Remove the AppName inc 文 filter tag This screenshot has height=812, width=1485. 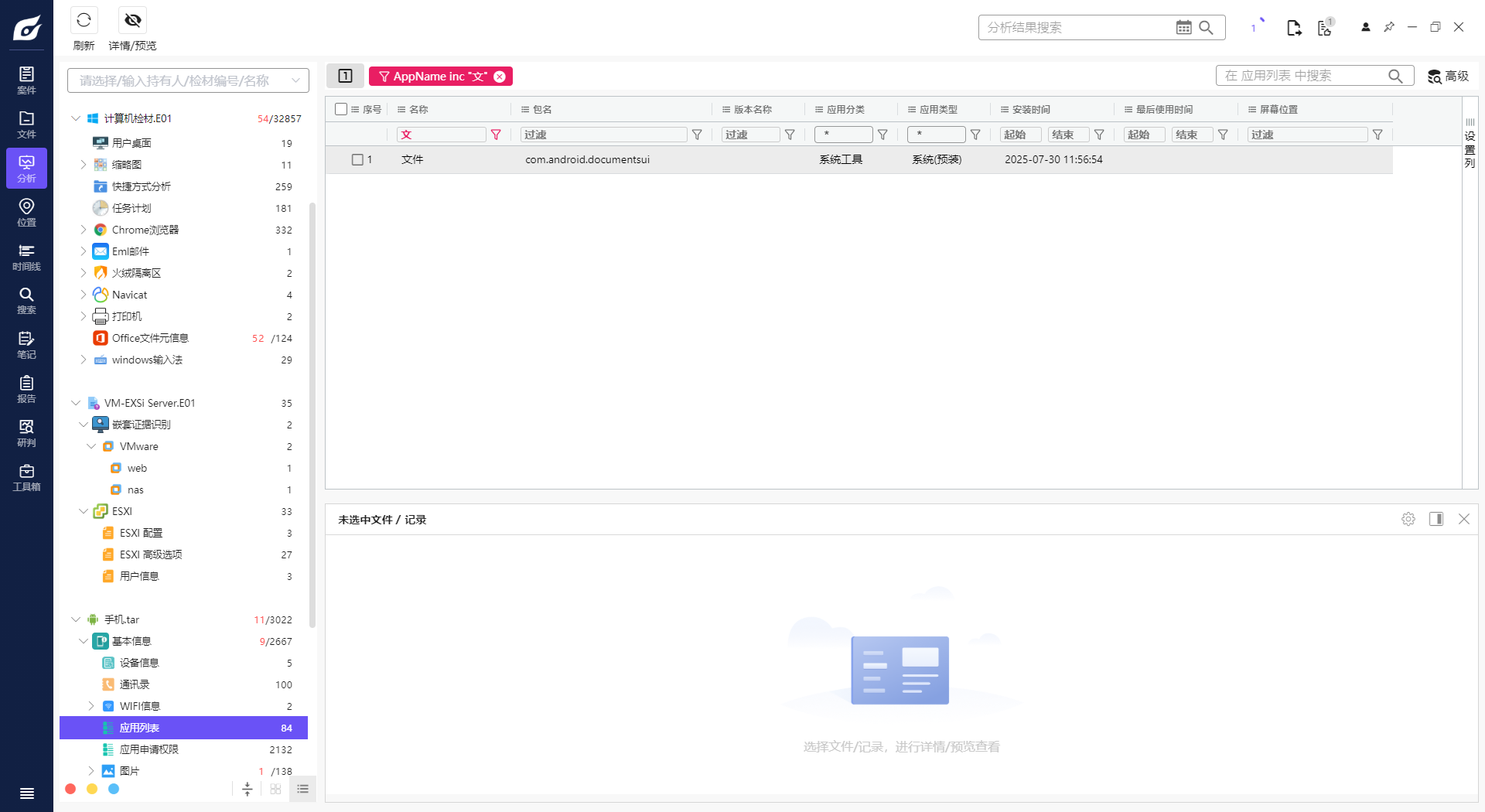tap(500, 76)
